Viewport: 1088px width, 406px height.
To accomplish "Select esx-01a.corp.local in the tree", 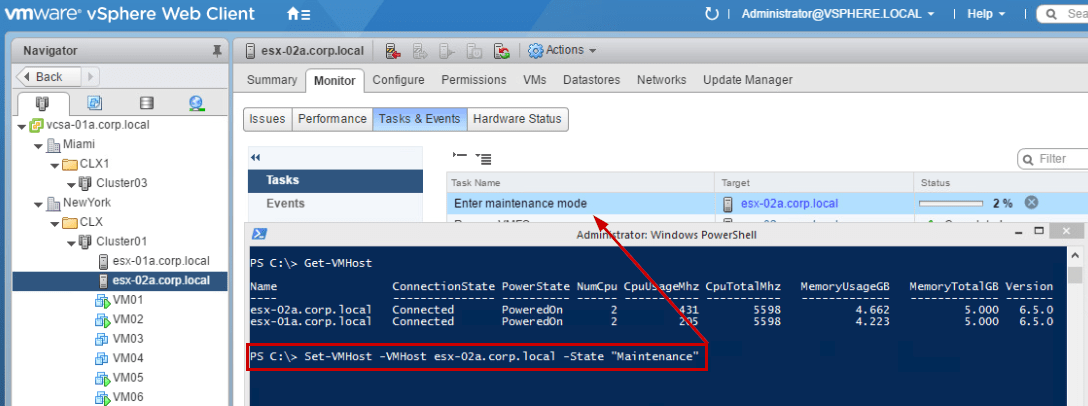I will coord(160,262).
